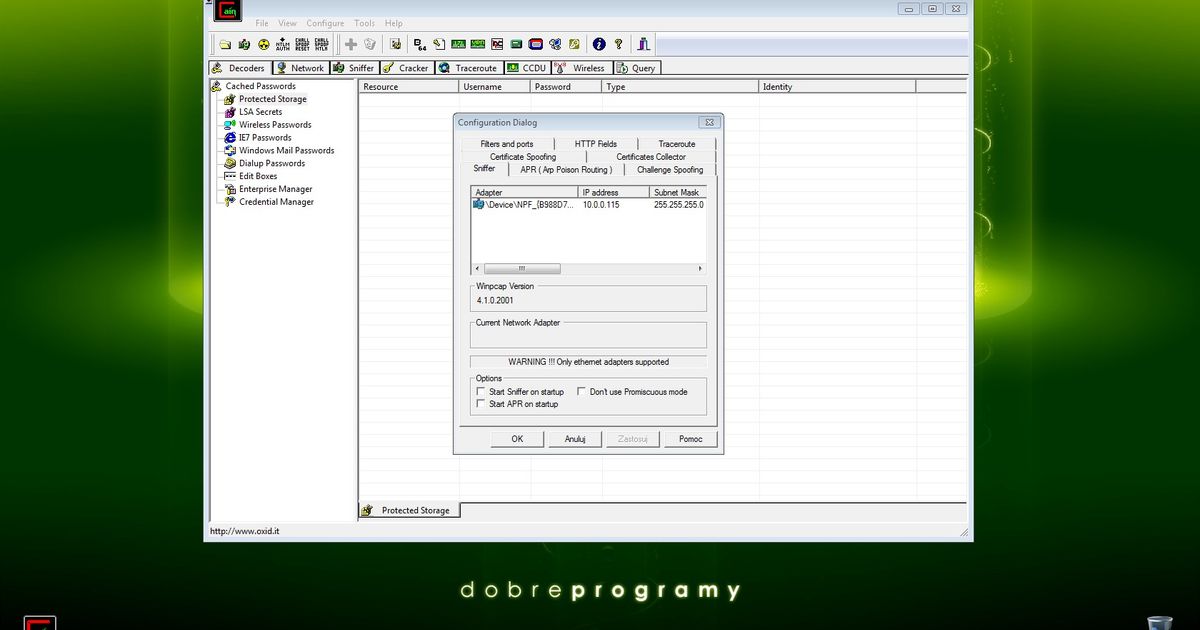Open the Certificates Collector tab

tap(651, 157)
